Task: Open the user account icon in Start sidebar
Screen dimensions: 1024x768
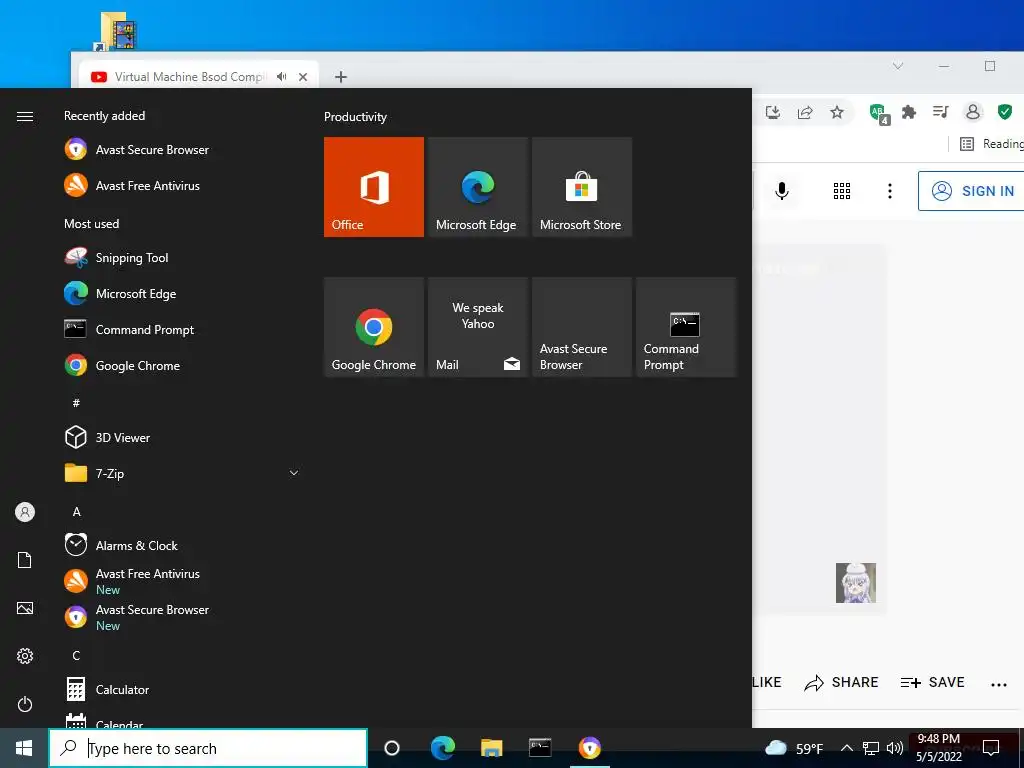Action: pos(25,512)
